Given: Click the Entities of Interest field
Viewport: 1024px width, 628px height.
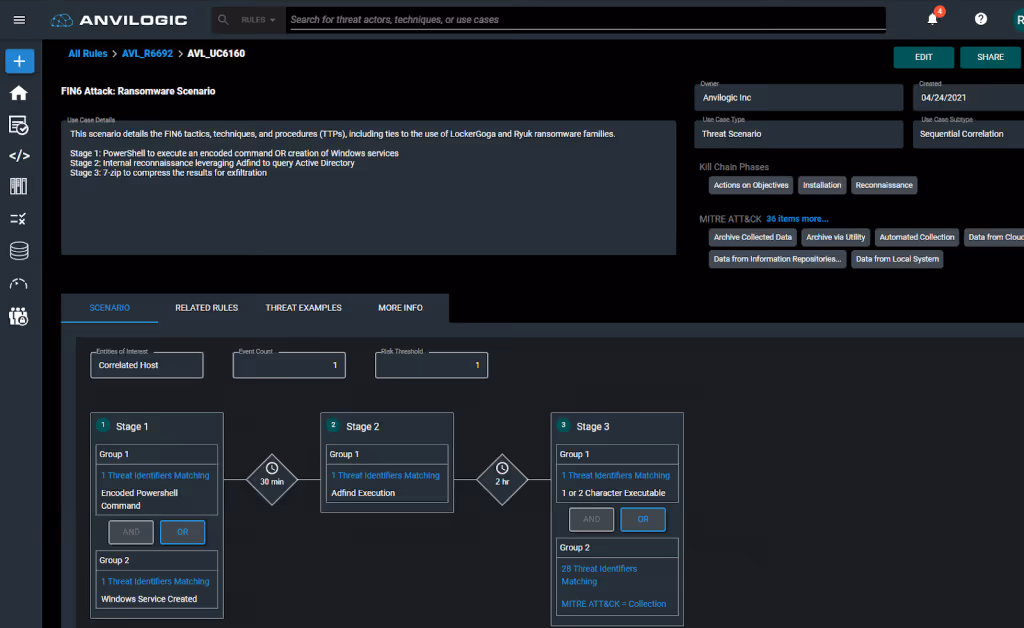Looking at the screenshot, I should click(147, 365).
